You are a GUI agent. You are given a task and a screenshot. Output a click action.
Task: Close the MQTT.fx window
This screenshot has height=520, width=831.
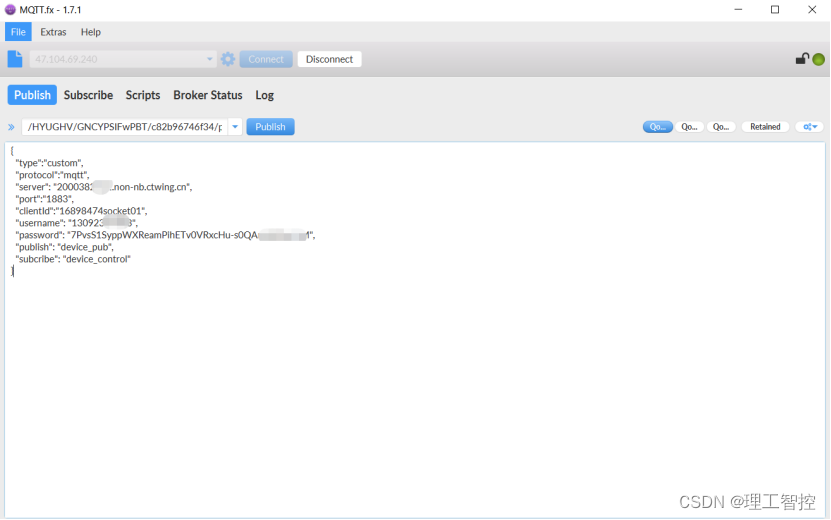coord(812,10)
